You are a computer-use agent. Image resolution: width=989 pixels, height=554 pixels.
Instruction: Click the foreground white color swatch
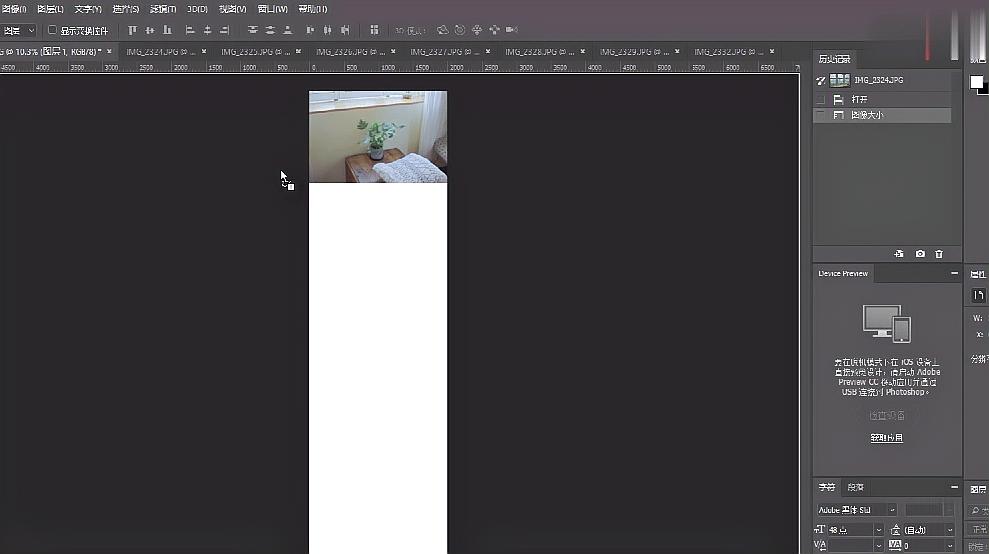pos(976,82)
